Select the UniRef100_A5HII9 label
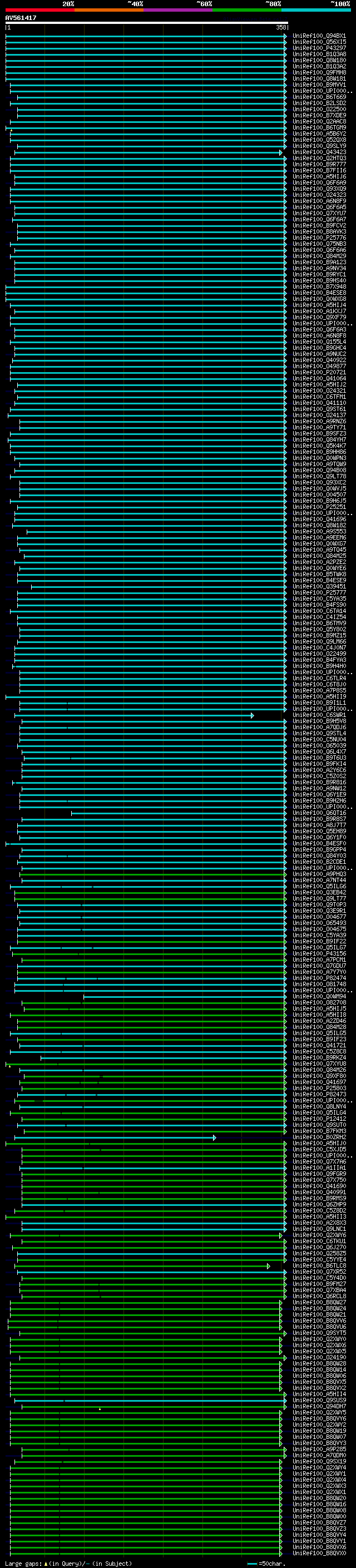Screen dimensions: 356x1568 [x=319, y=696]
